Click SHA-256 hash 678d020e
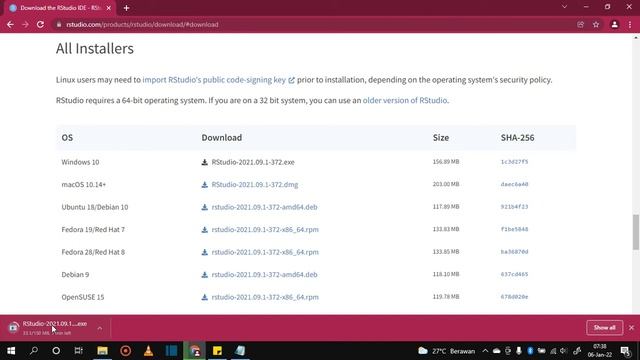 [514, 296]
